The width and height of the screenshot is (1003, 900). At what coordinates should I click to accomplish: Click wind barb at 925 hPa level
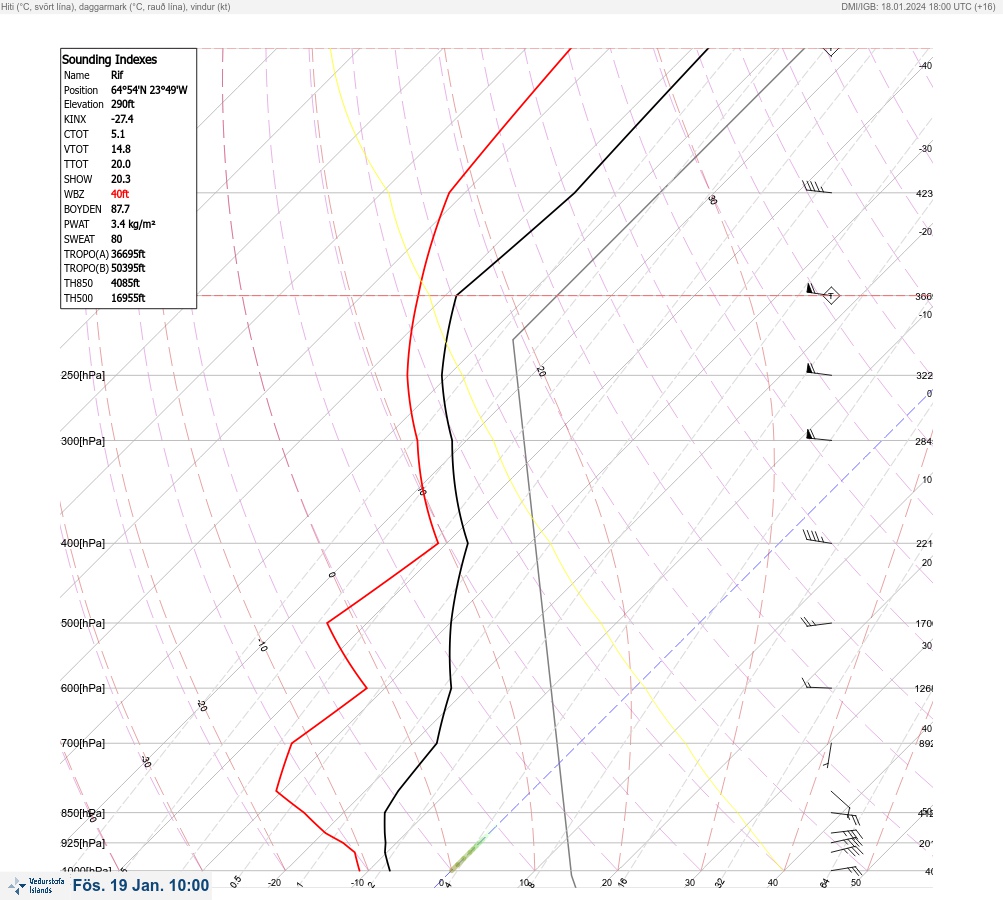846,842
